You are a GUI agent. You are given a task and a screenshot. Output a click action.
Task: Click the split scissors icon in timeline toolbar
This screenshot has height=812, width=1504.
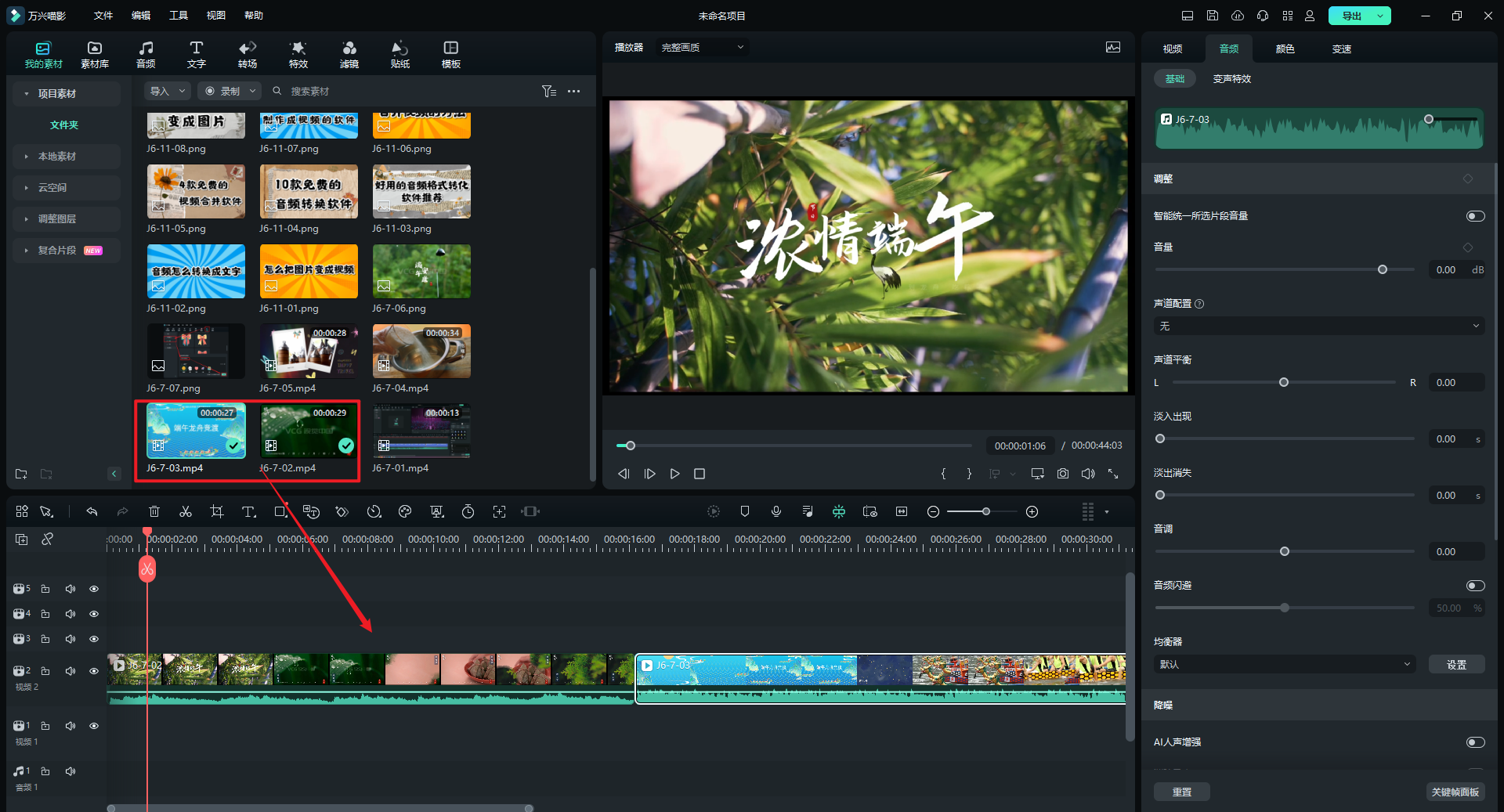[186, 511]
